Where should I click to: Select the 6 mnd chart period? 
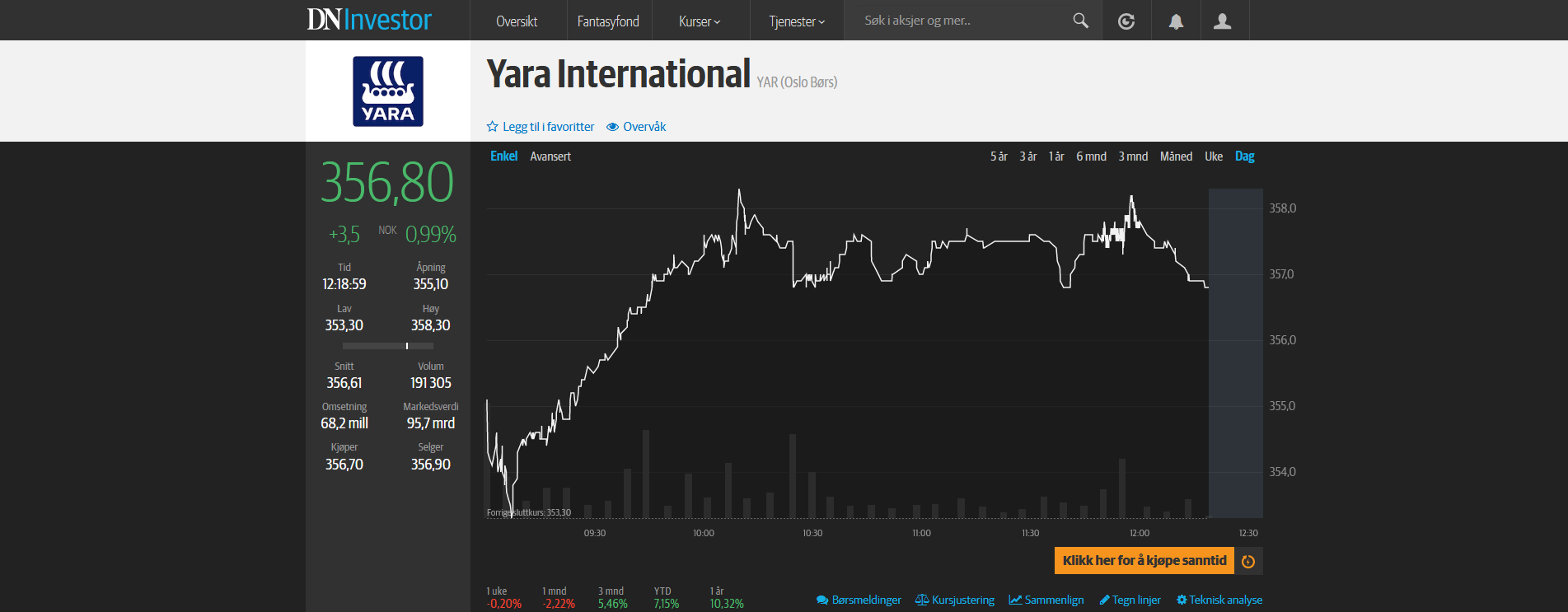point(1091,156)
